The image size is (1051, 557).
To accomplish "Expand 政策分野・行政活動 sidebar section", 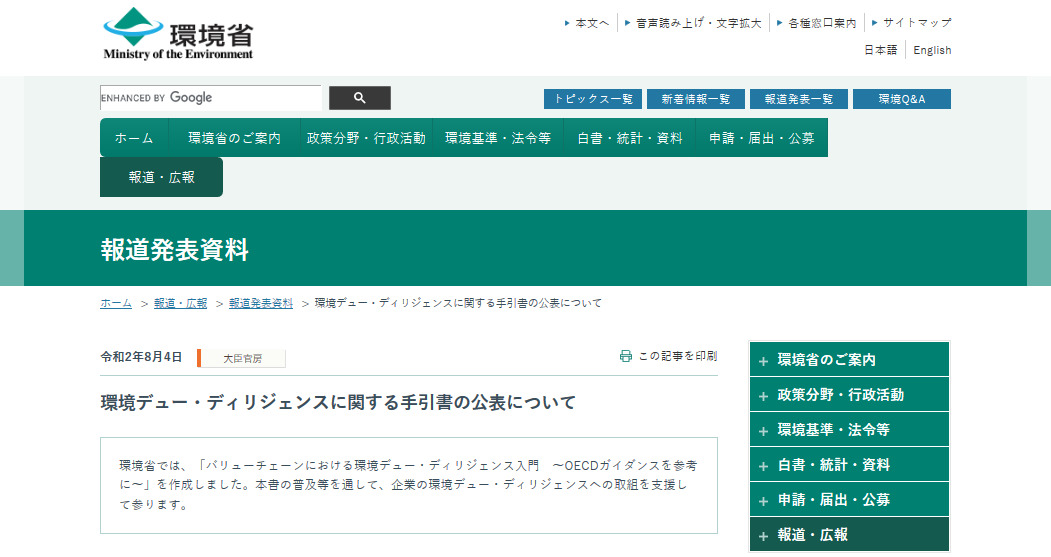I will coord(848,395).
